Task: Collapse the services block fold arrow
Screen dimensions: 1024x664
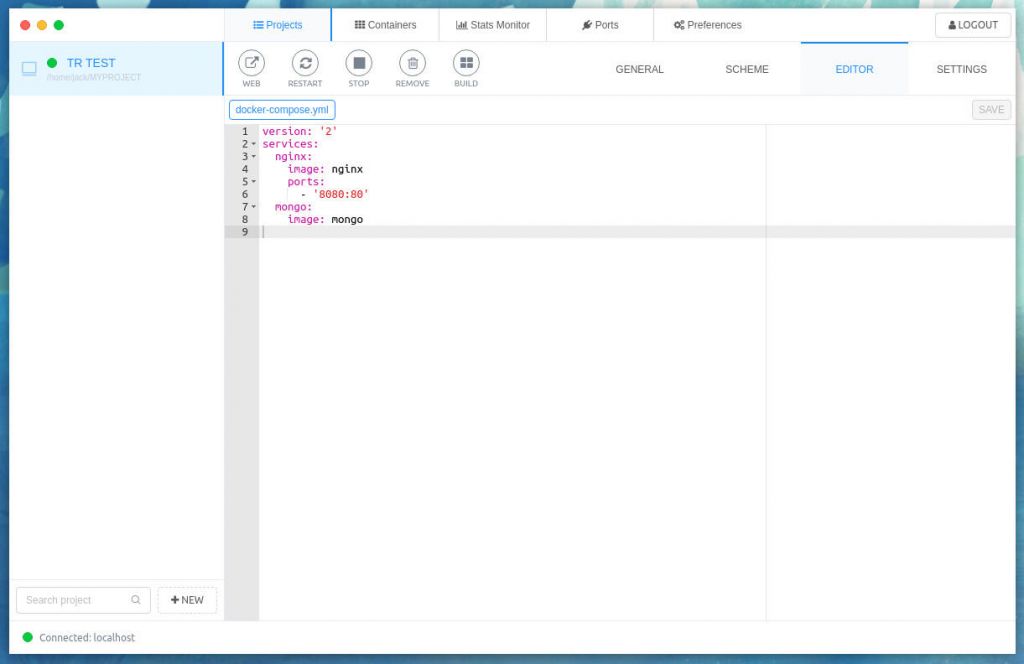Action: pos(252,143)
